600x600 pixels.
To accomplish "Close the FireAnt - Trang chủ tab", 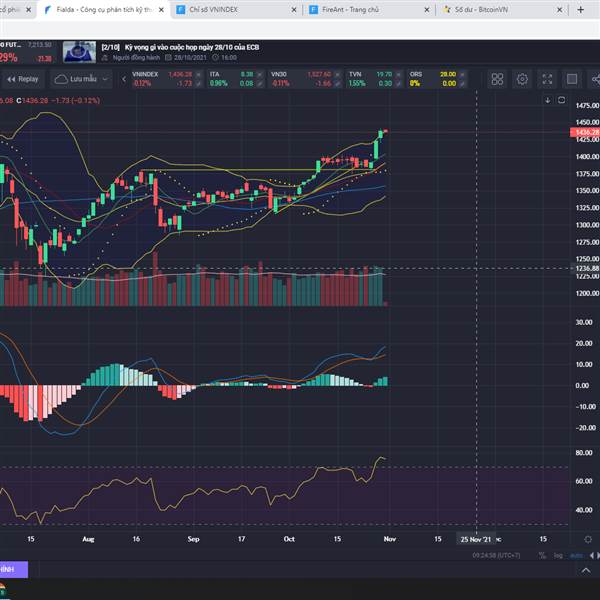I will pyautogui.click(x=427, y=10).
